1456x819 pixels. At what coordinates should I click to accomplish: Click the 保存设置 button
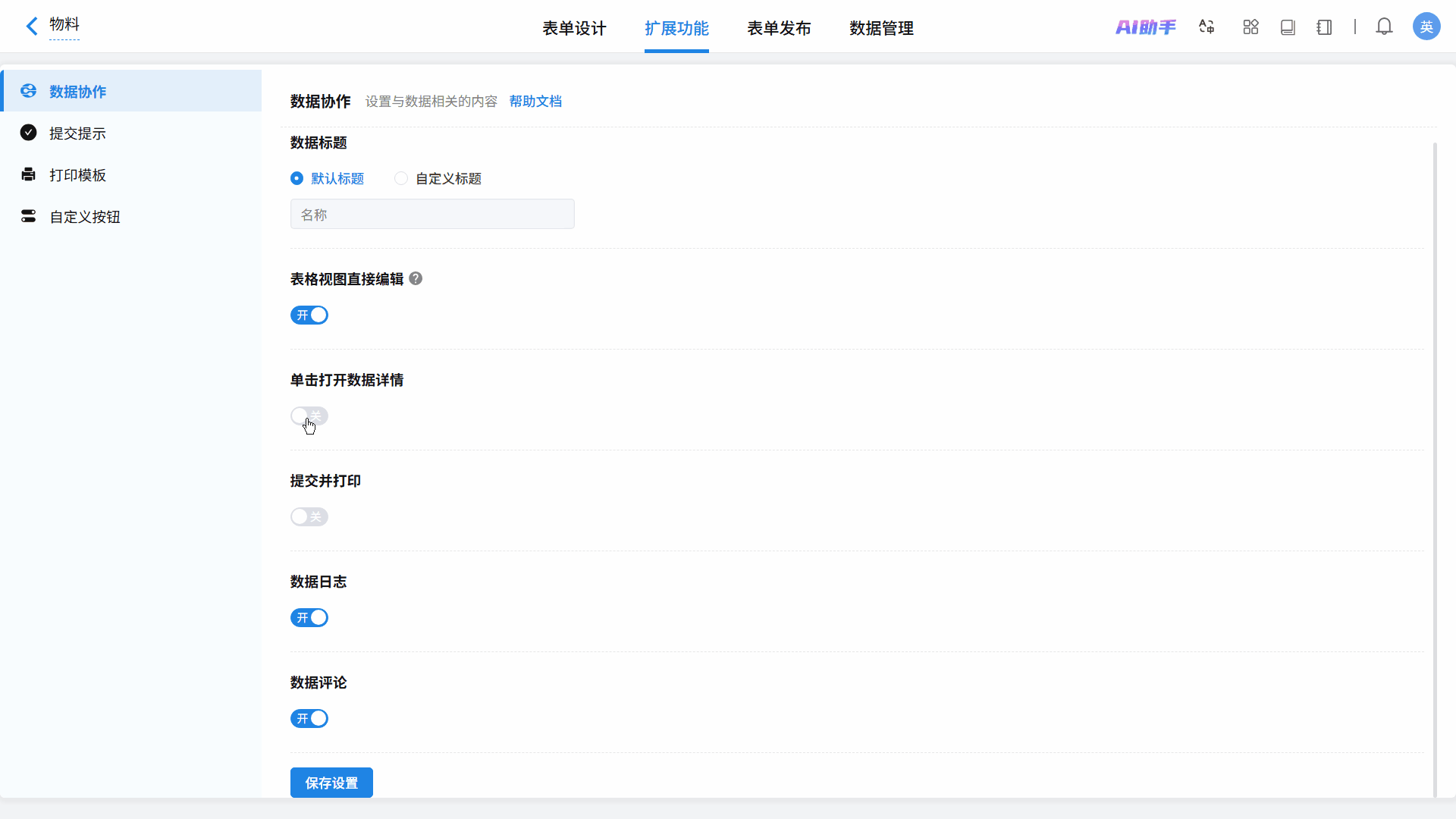tap(331, 783)
